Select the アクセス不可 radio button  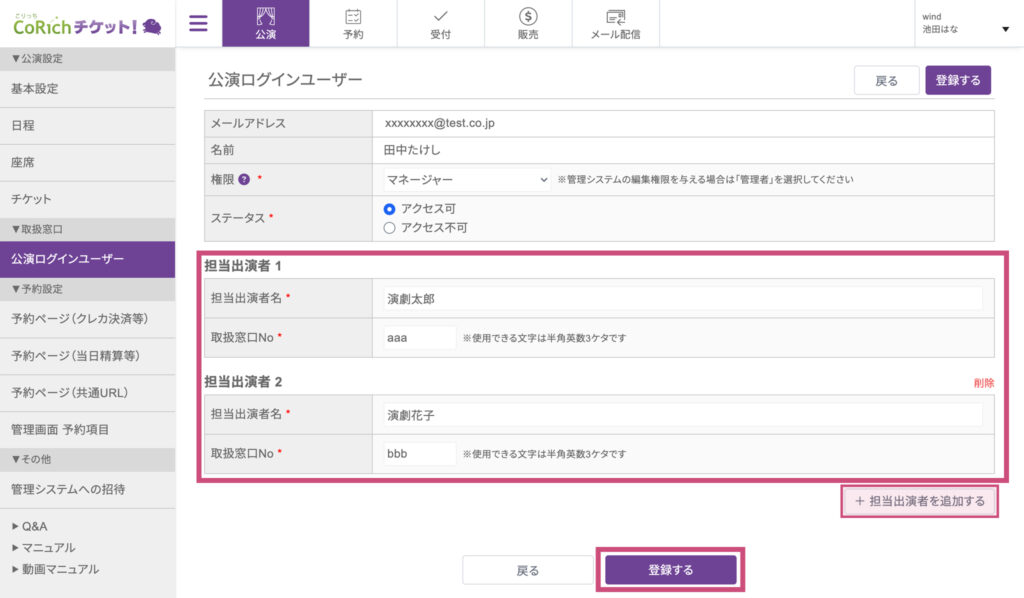pyautogui.click(x=390, y=228)
